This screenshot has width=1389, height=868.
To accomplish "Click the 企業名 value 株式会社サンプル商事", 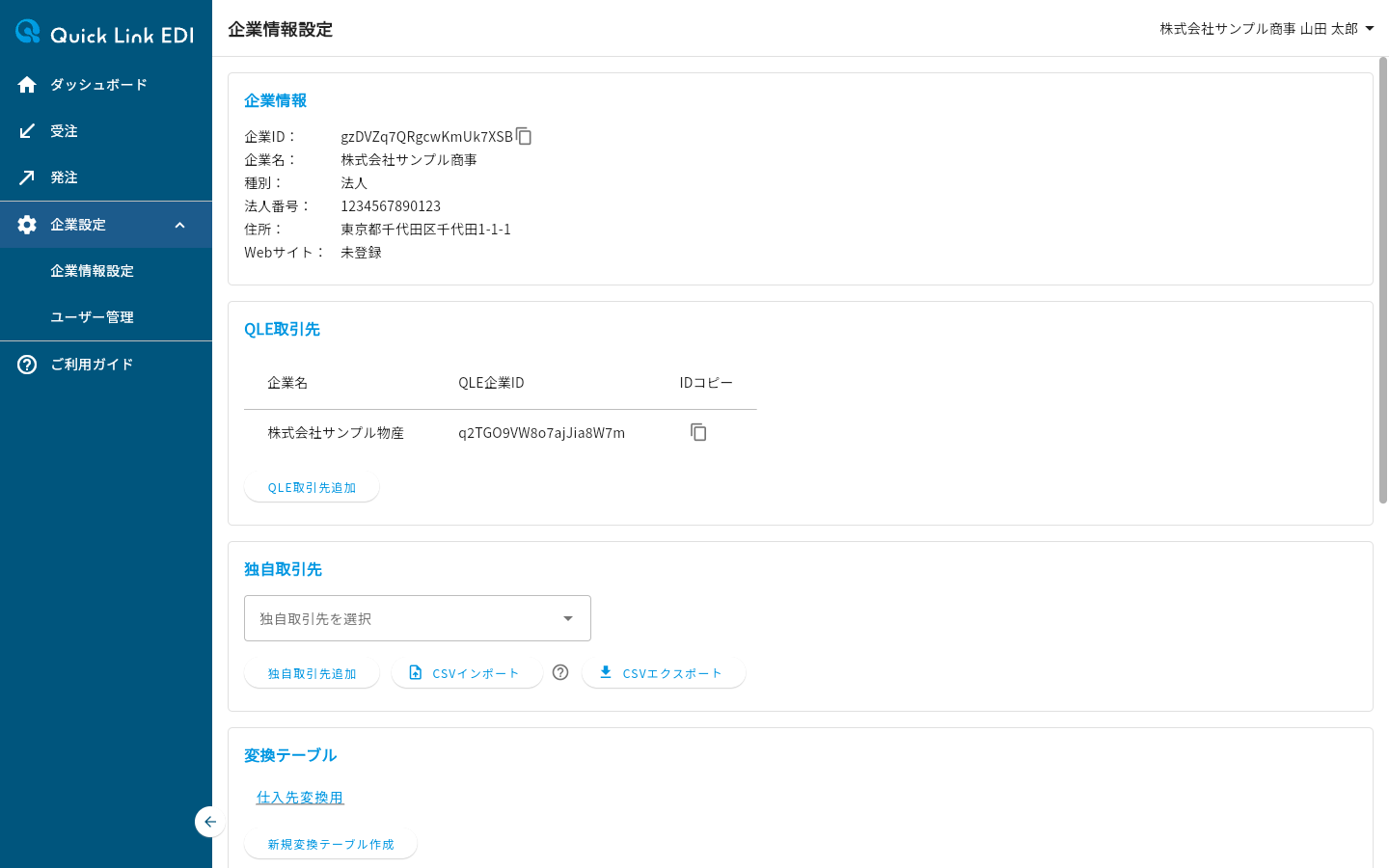I will pyautogui.click(x=409, y=160).
